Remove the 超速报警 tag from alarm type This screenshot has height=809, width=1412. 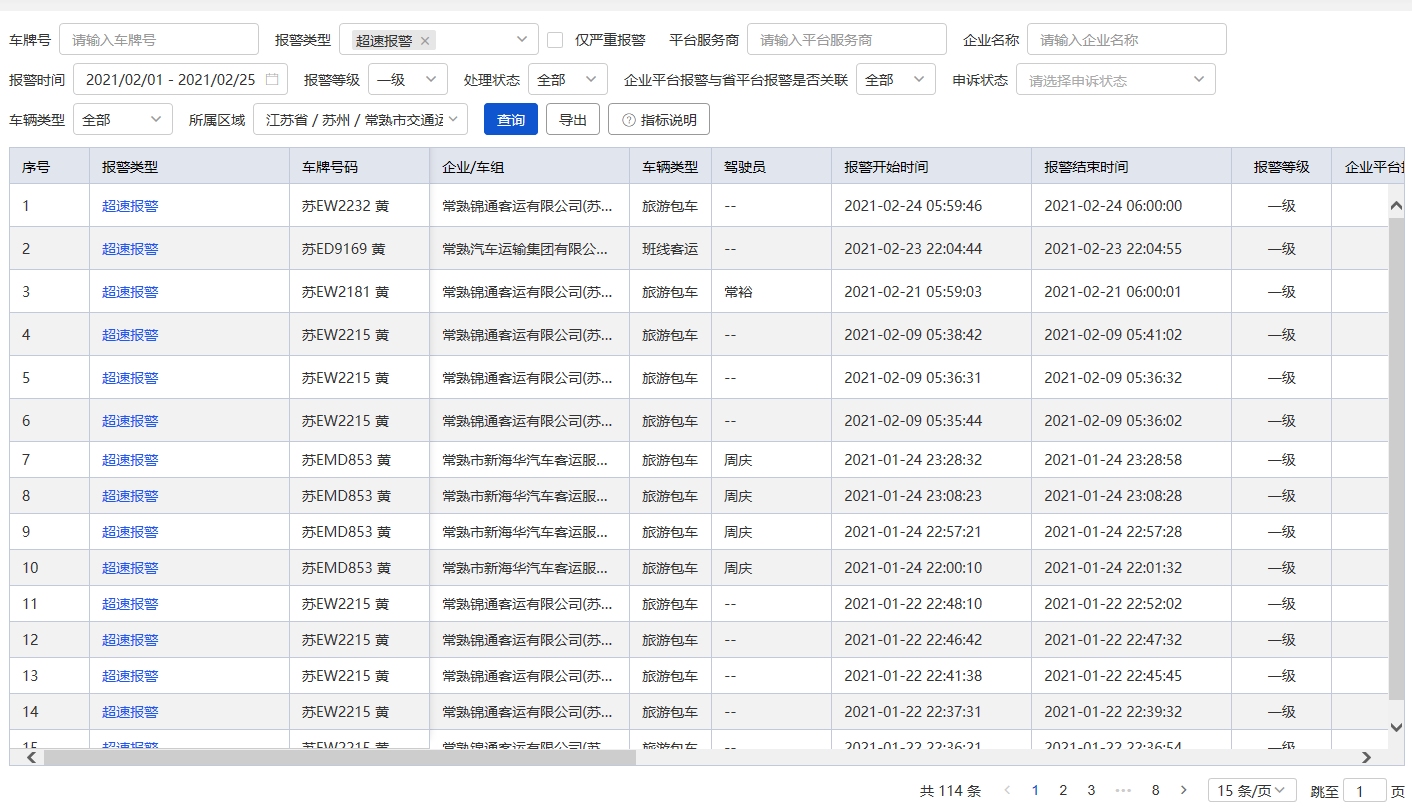pyautogui.click(x=425, y=41)
